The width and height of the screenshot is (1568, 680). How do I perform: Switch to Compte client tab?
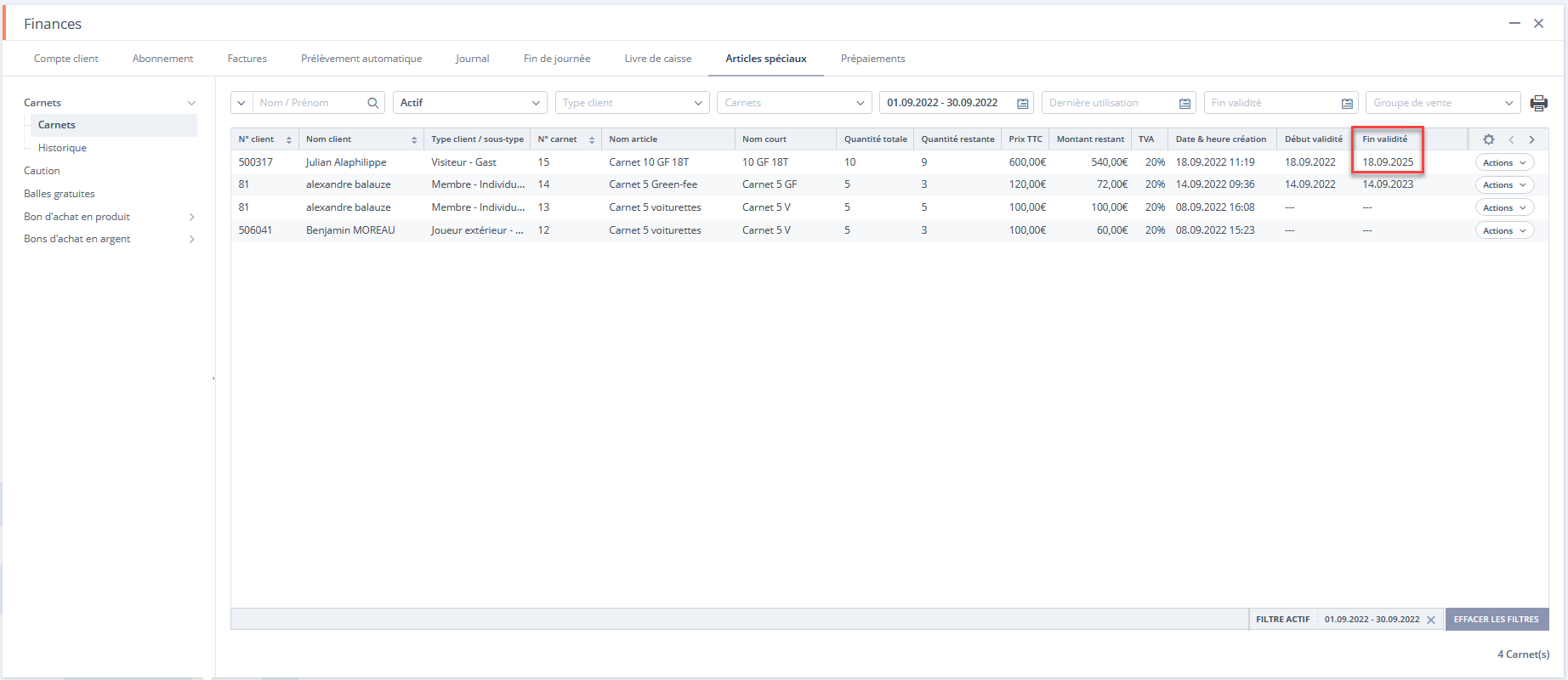pos(66,59)
